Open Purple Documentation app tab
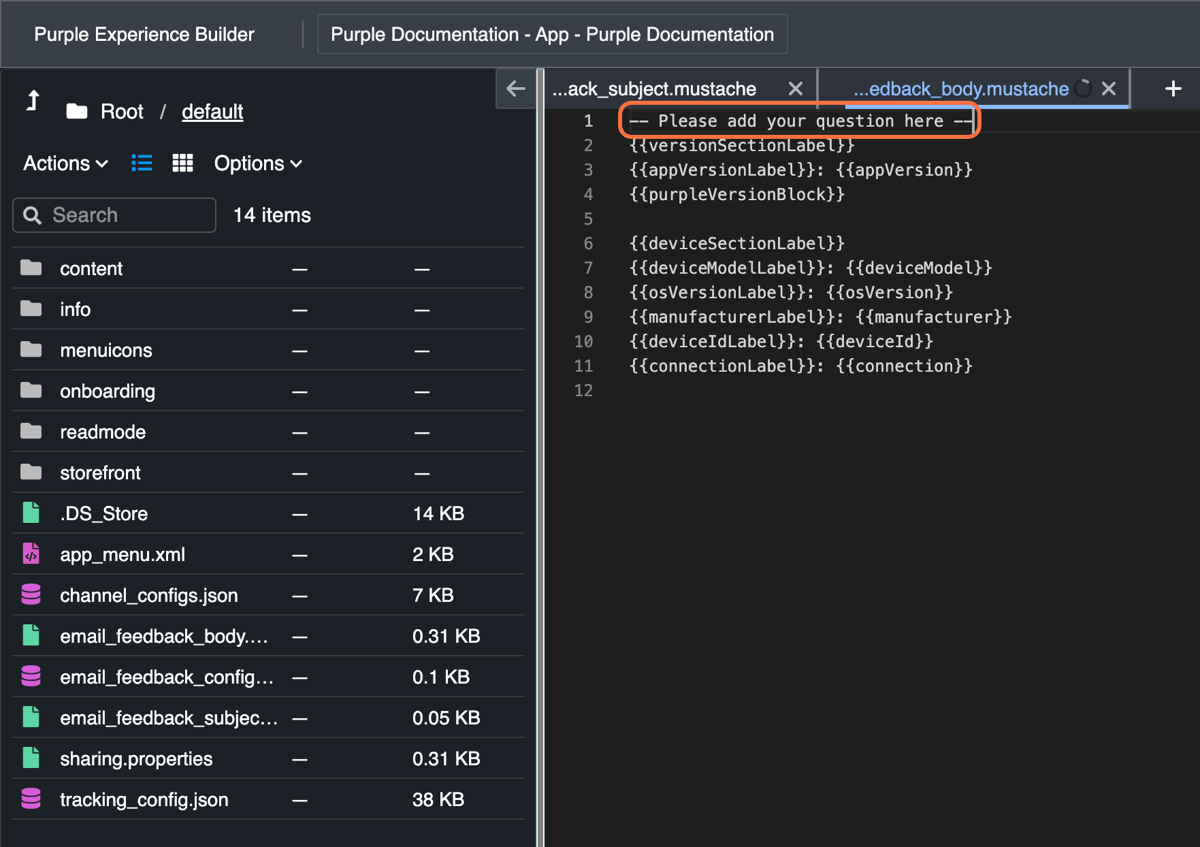Viewport: 1200px width, 847px height. (x=552, y=34)
